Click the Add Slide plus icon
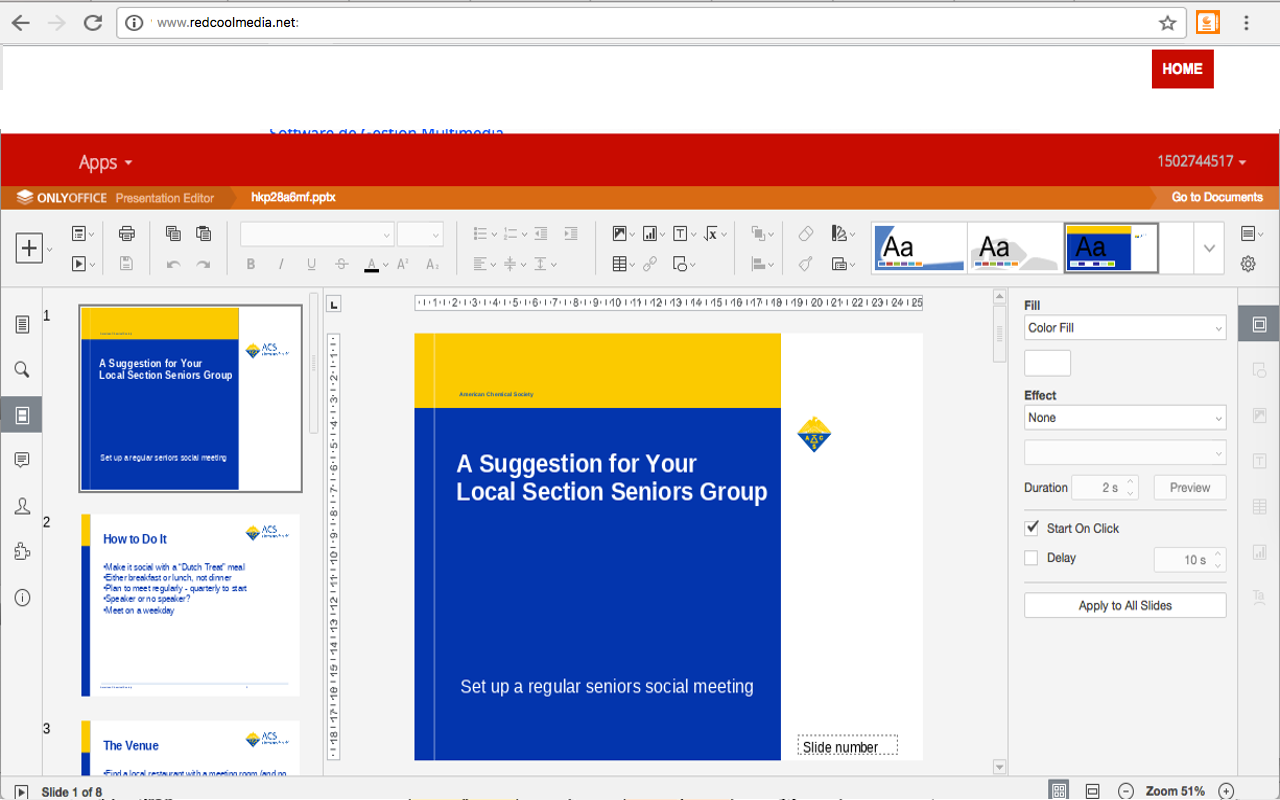 [29, 248]
